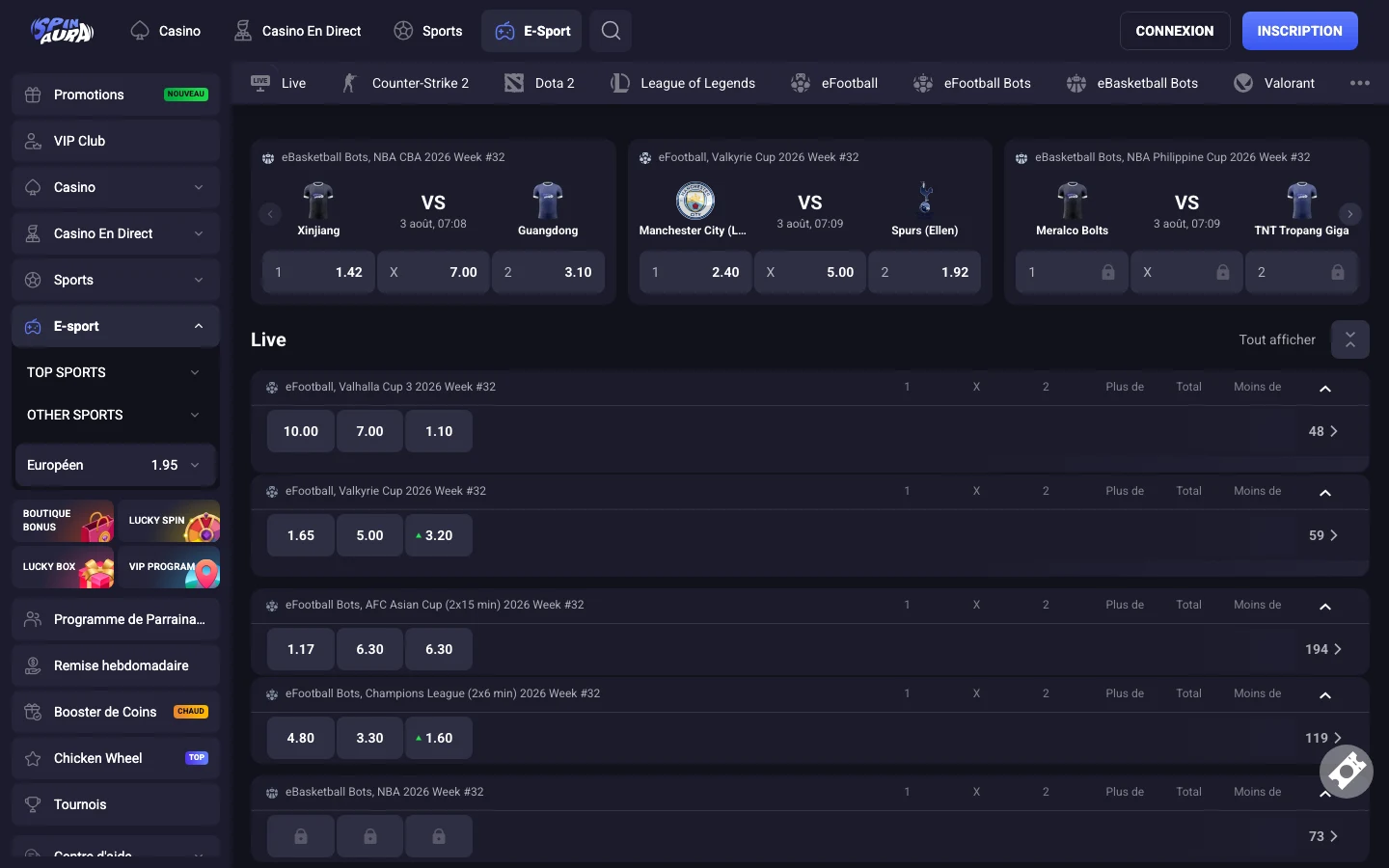Viewport: 1389px width, 868px height.
Task: Click the floating betslip ticket icon
Action: click(x=1347, y=771)
